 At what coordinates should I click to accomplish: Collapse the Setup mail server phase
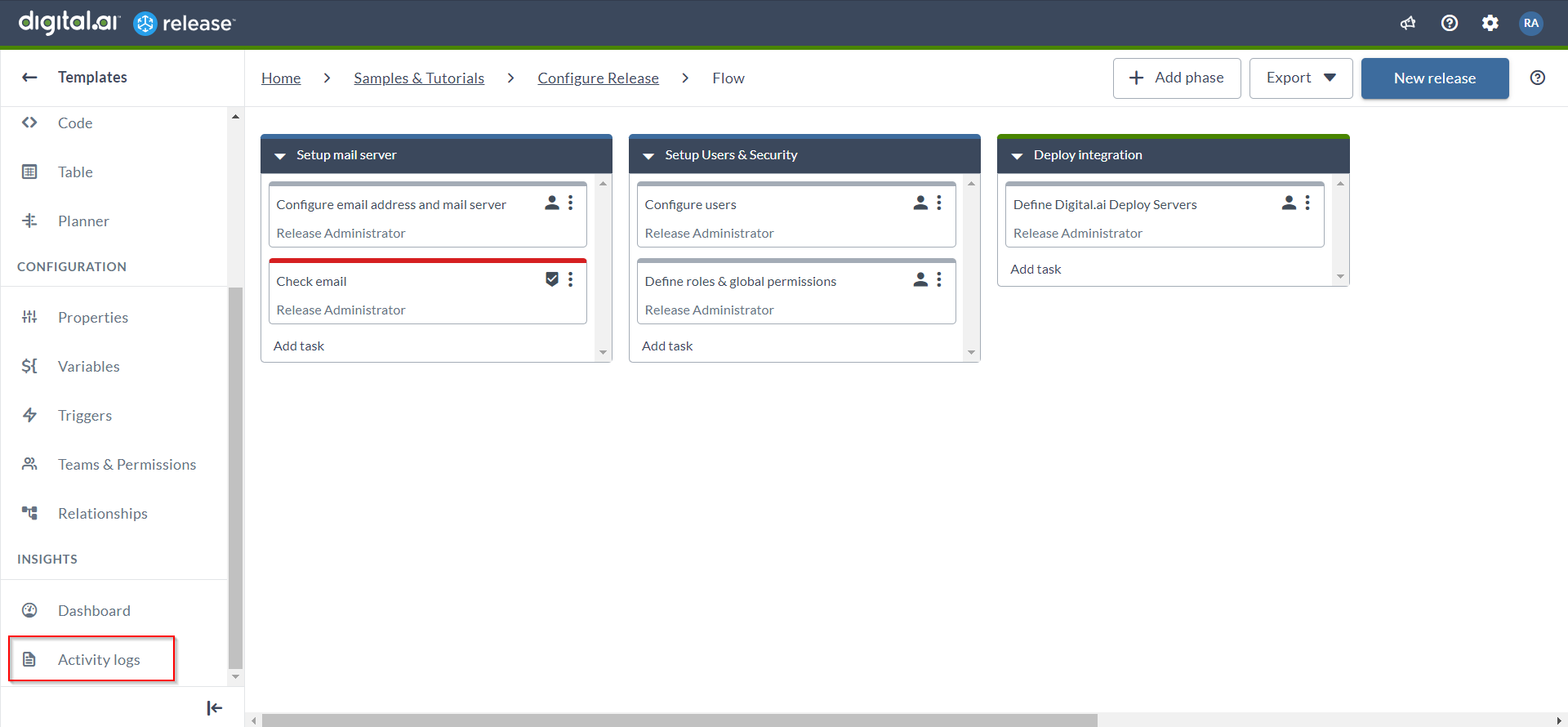pyautogui.click(x=280, y=155)
